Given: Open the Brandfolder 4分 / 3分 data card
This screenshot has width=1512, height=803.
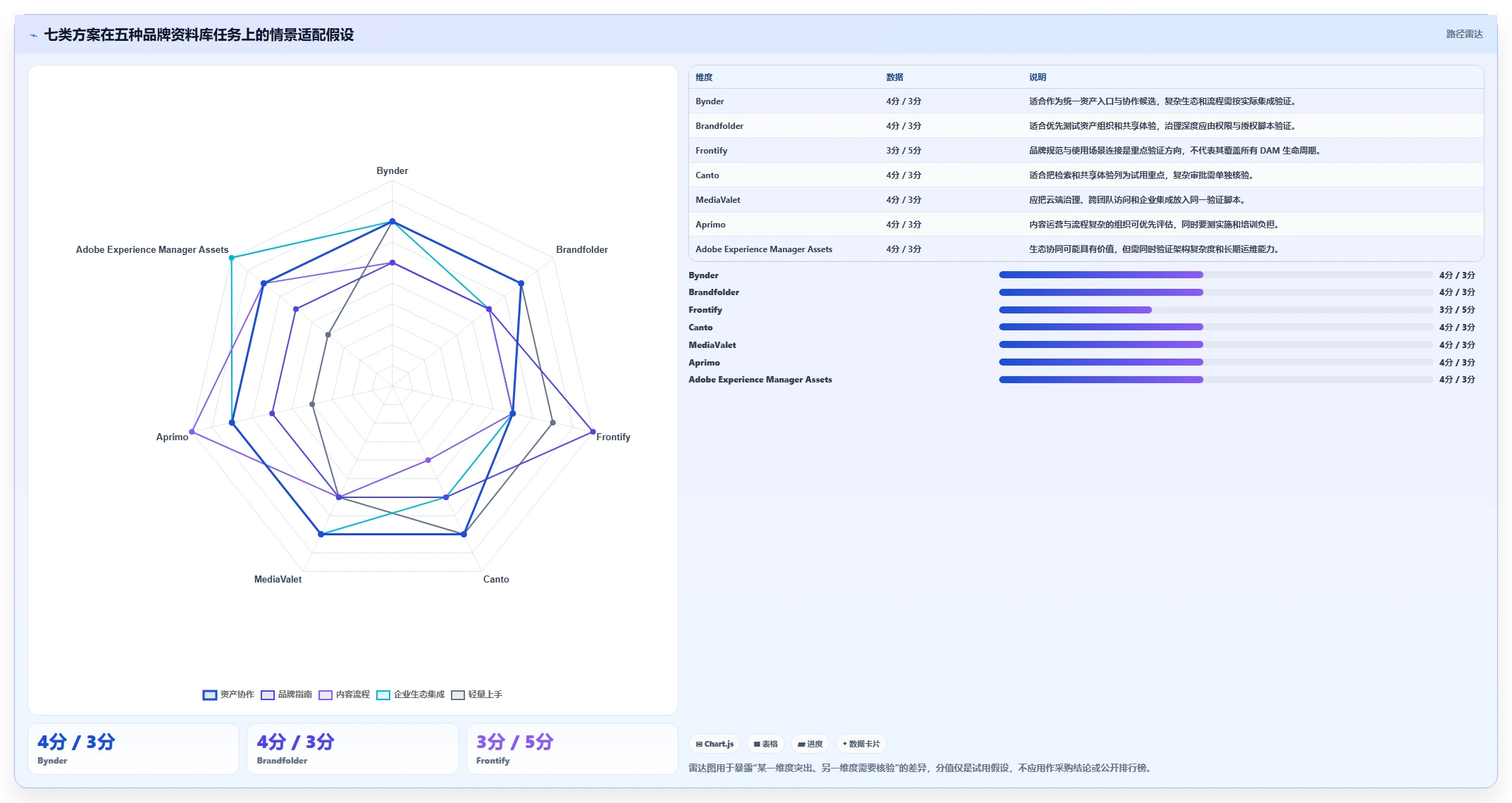Looking at the screenshot, I should click(x=353, y=749).
